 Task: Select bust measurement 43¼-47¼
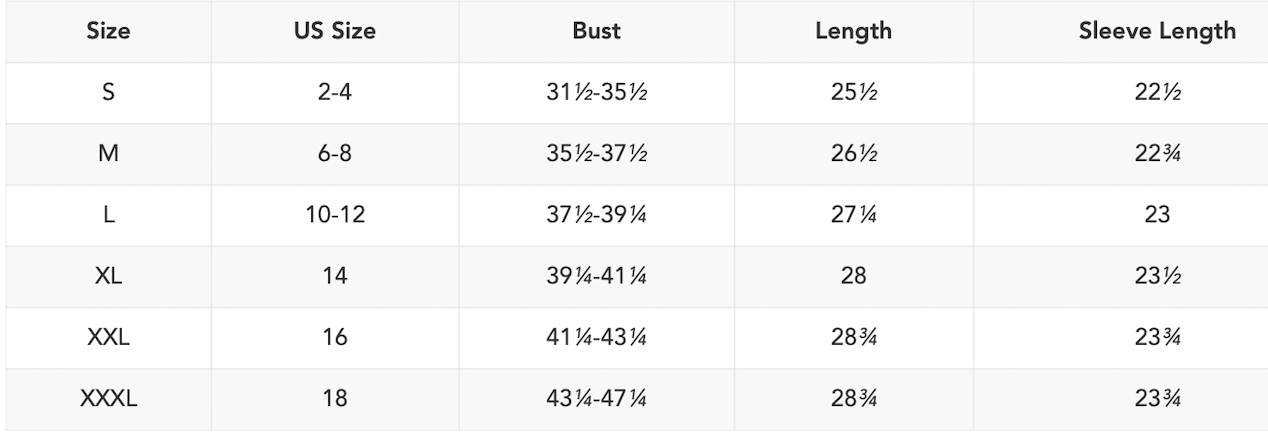coord(596,399)
